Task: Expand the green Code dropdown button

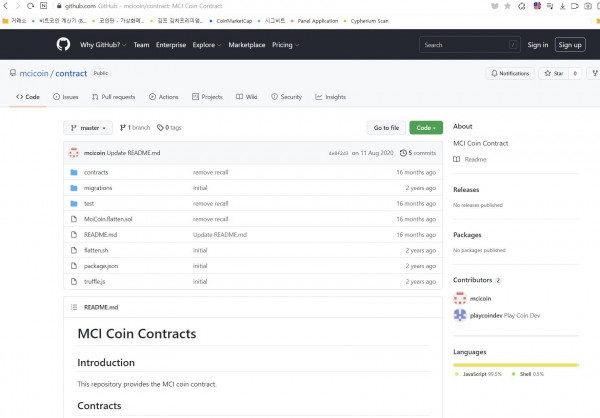Action: tap(426, 128)
